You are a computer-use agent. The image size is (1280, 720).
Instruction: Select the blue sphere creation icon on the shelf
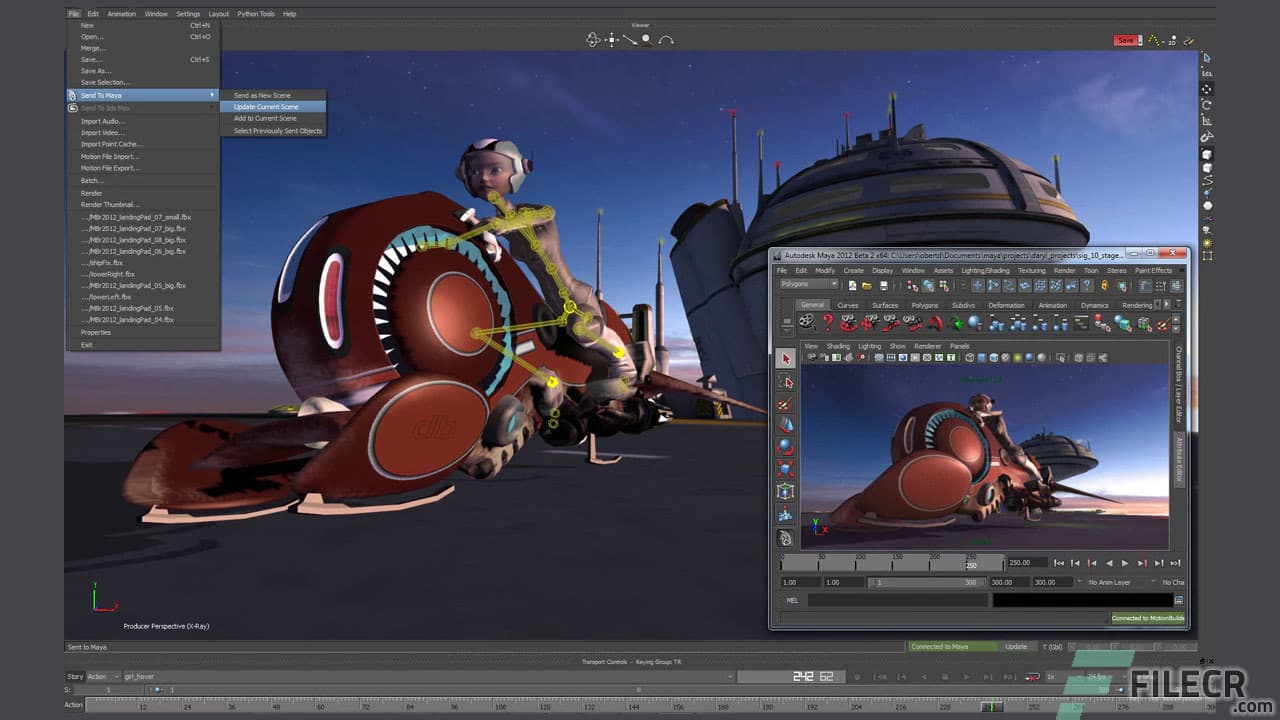click(973, 322)
